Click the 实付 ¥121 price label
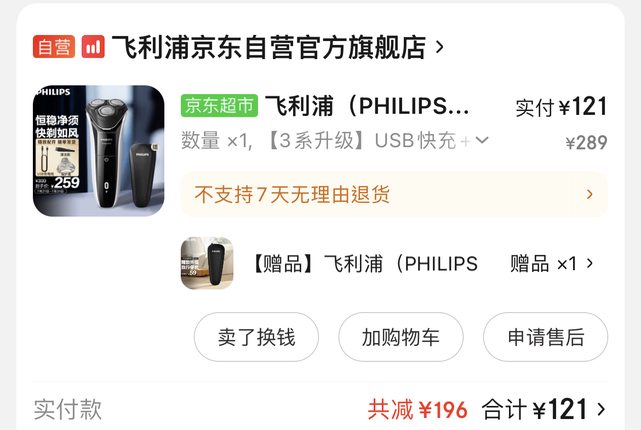This screenshot has width=641, height=430. pos(561,107)
